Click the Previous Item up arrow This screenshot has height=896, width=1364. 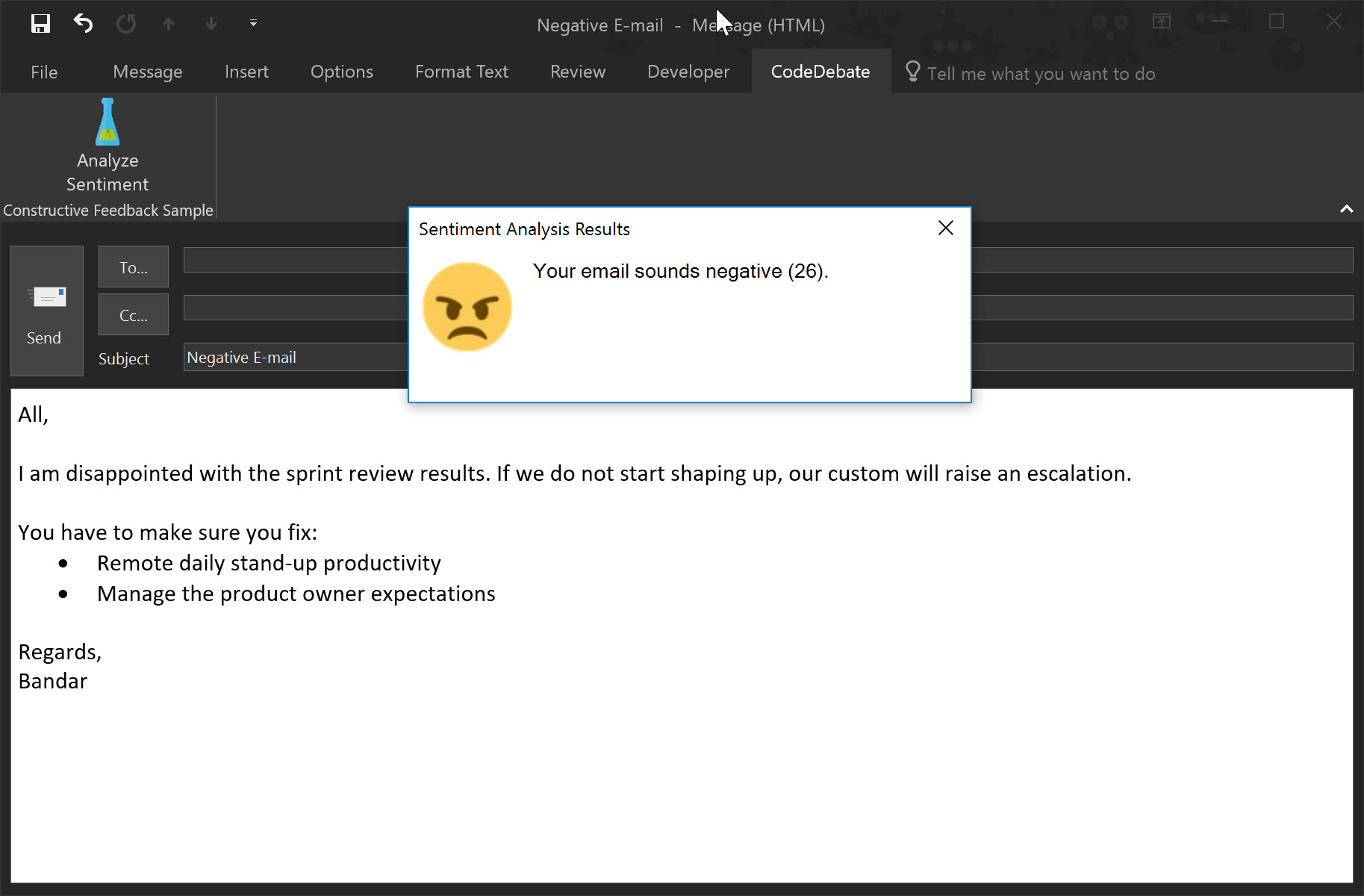tap(169, 25)
